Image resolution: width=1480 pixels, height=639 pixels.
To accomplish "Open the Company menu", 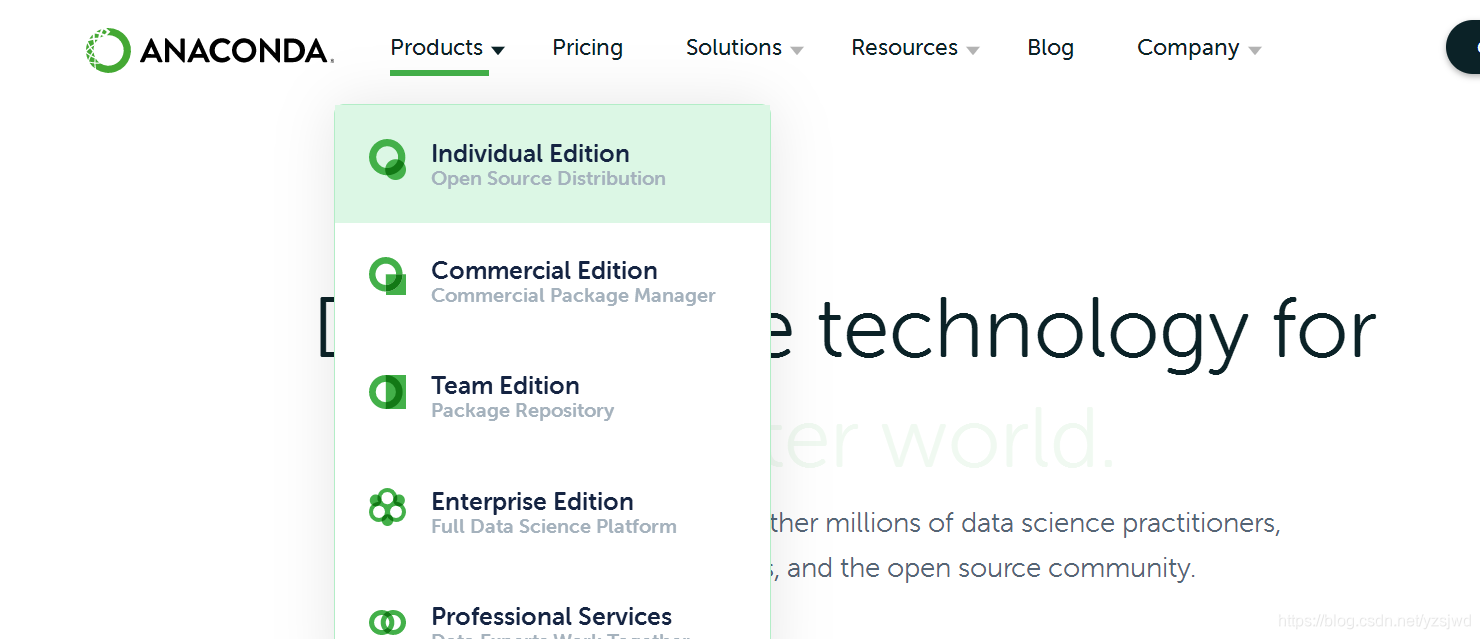I will 1188,48.
